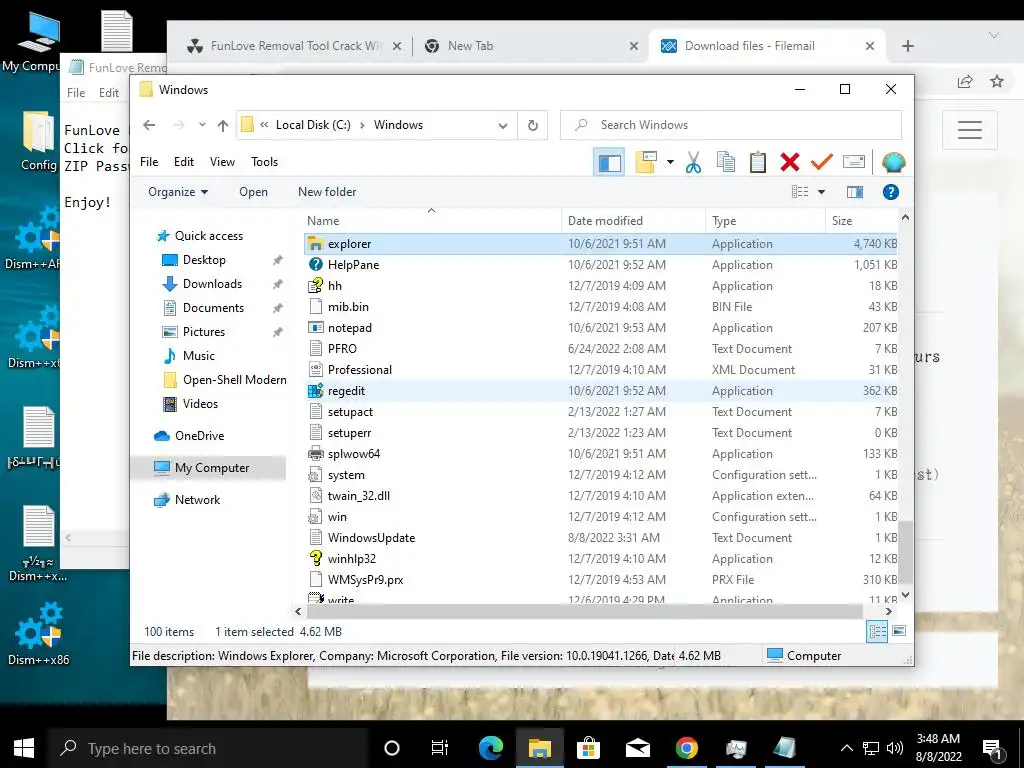Select the HelpPane application file
The width and height of the screenshot is (1024, 768).
[x=601, y=264]
